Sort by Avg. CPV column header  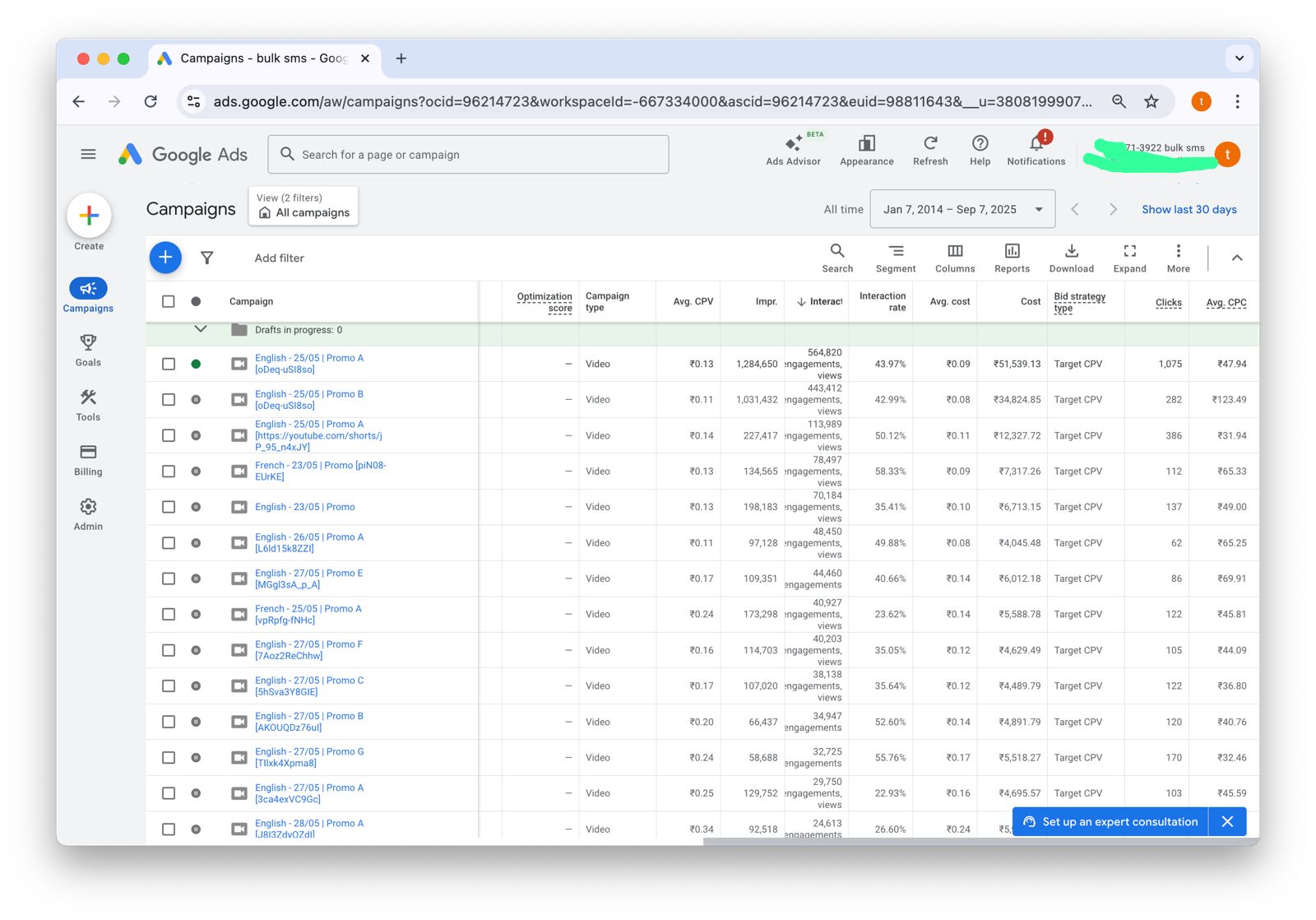click(x=693, y=301)
